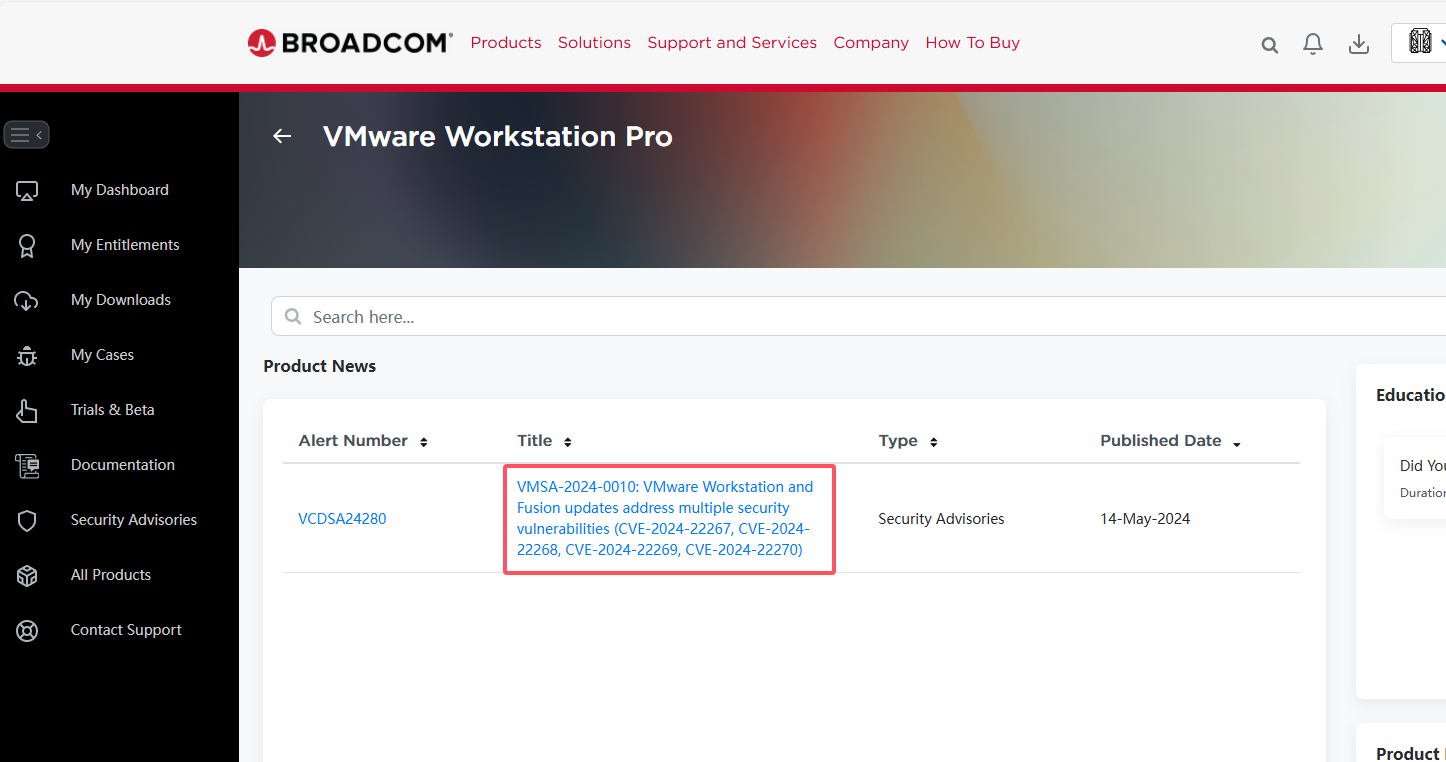Click the Security Advisories shield icon
1446x762 pixels.
pos(27,520)
